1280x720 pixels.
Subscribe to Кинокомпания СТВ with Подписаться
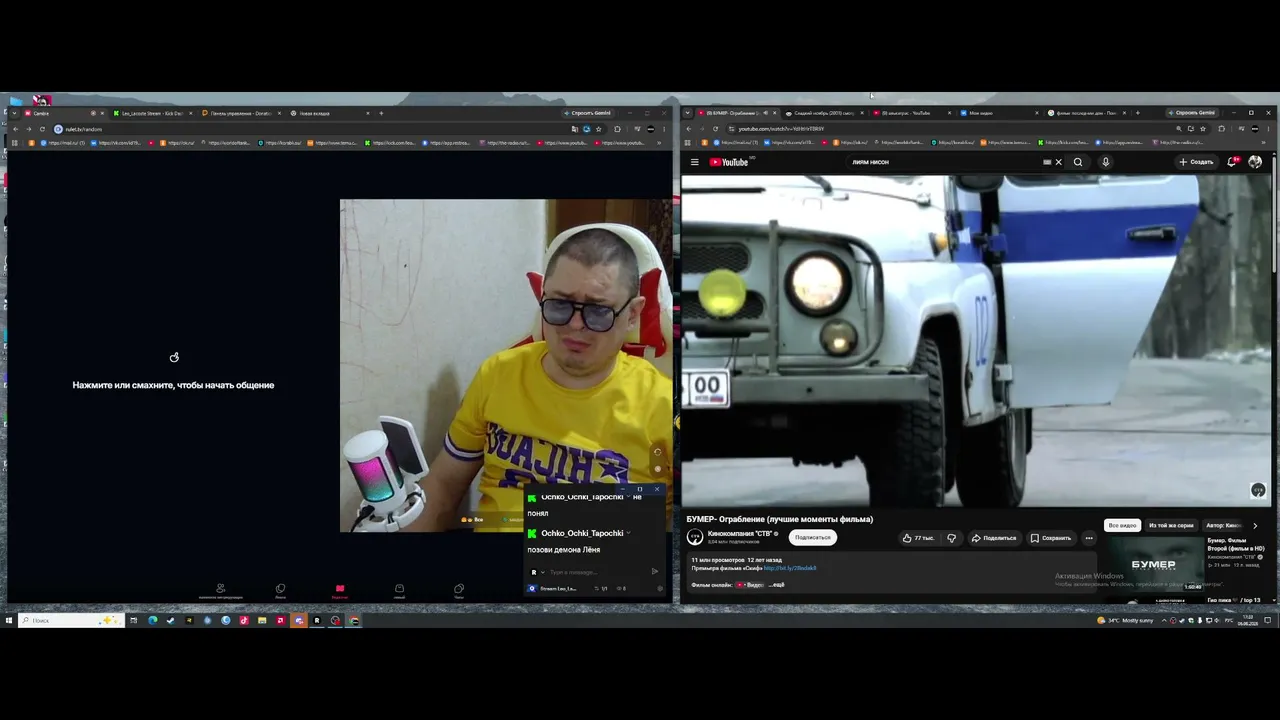[813, 538]
